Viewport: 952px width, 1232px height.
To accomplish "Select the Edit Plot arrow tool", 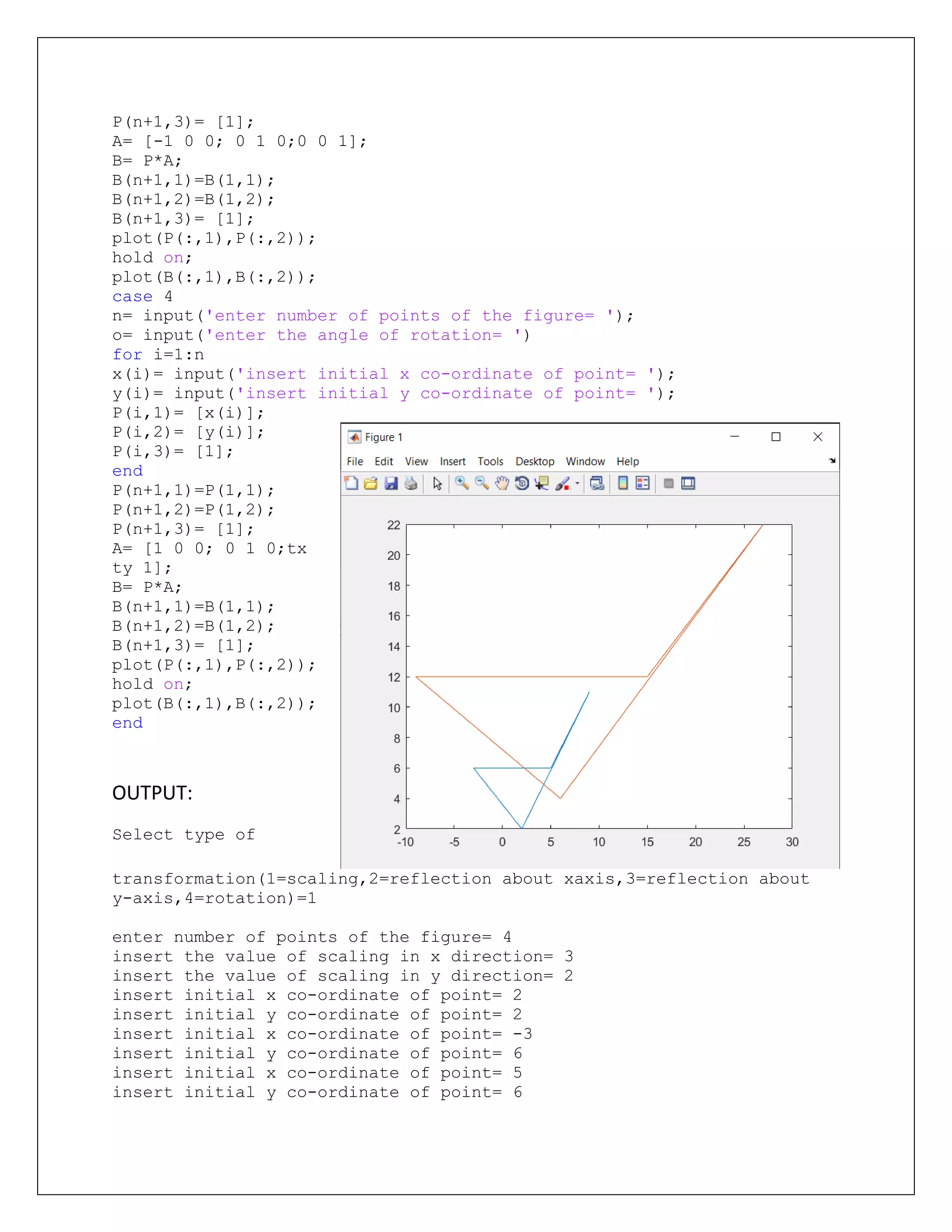I will coord(437,484).
